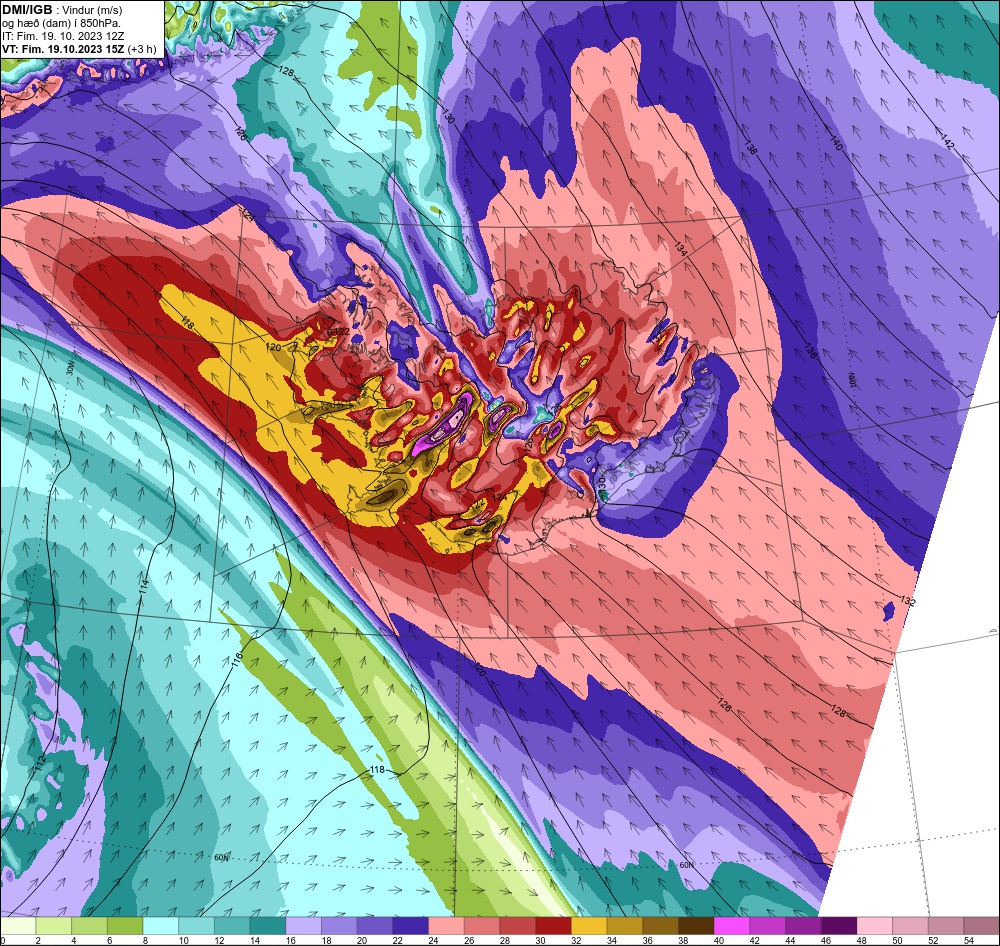Pick the 44–46 m/s purple-magenta legend swatch
This screenshot has height=946, width=1000.
pos(804,926)
